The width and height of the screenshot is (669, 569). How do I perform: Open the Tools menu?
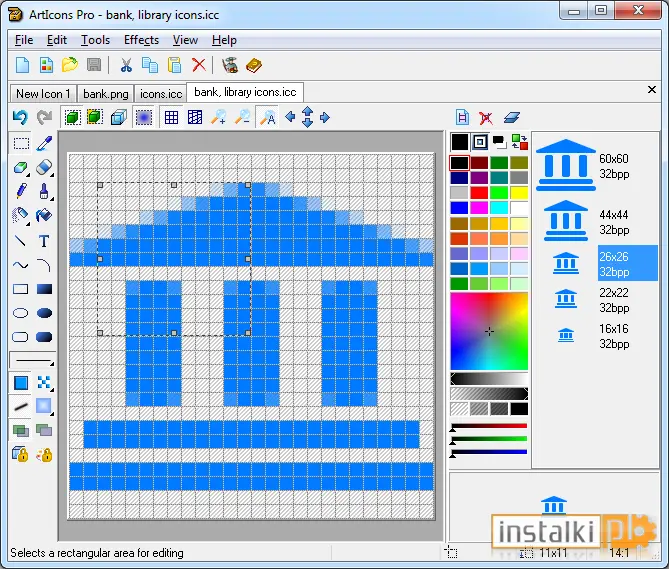pos(96,40)
